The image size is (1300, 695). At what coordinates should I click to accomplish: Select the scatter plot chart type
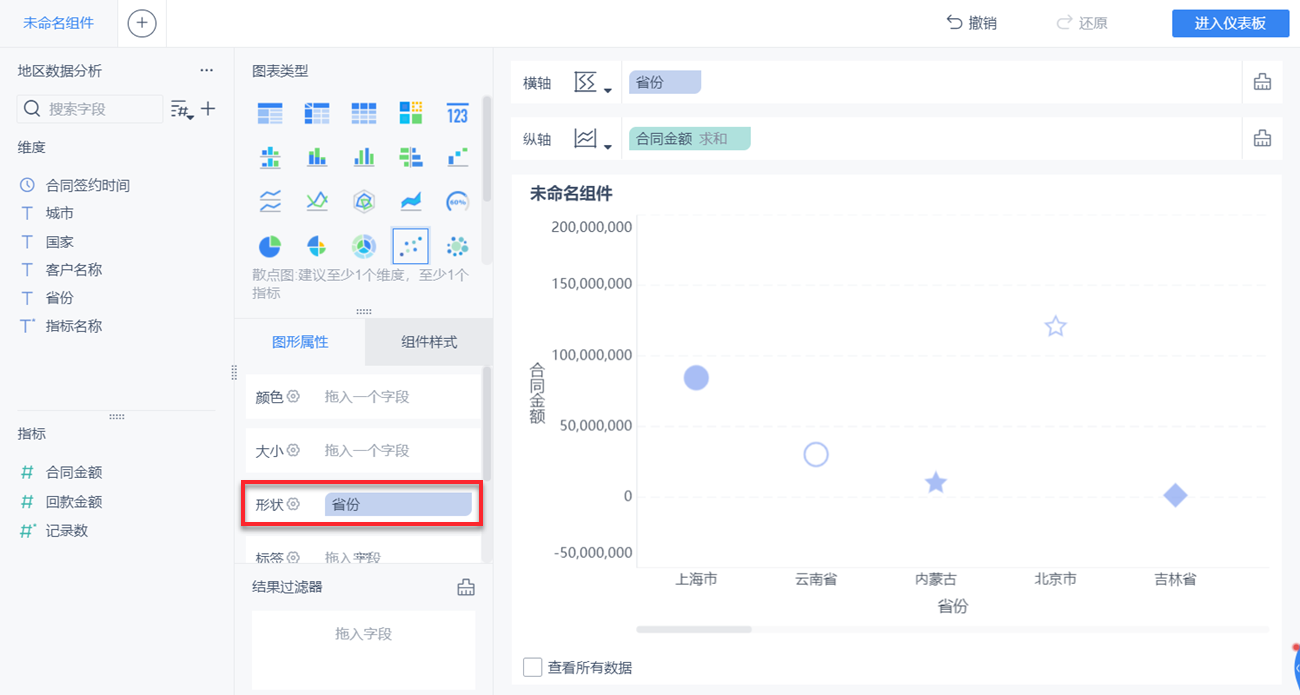[411, 245]
